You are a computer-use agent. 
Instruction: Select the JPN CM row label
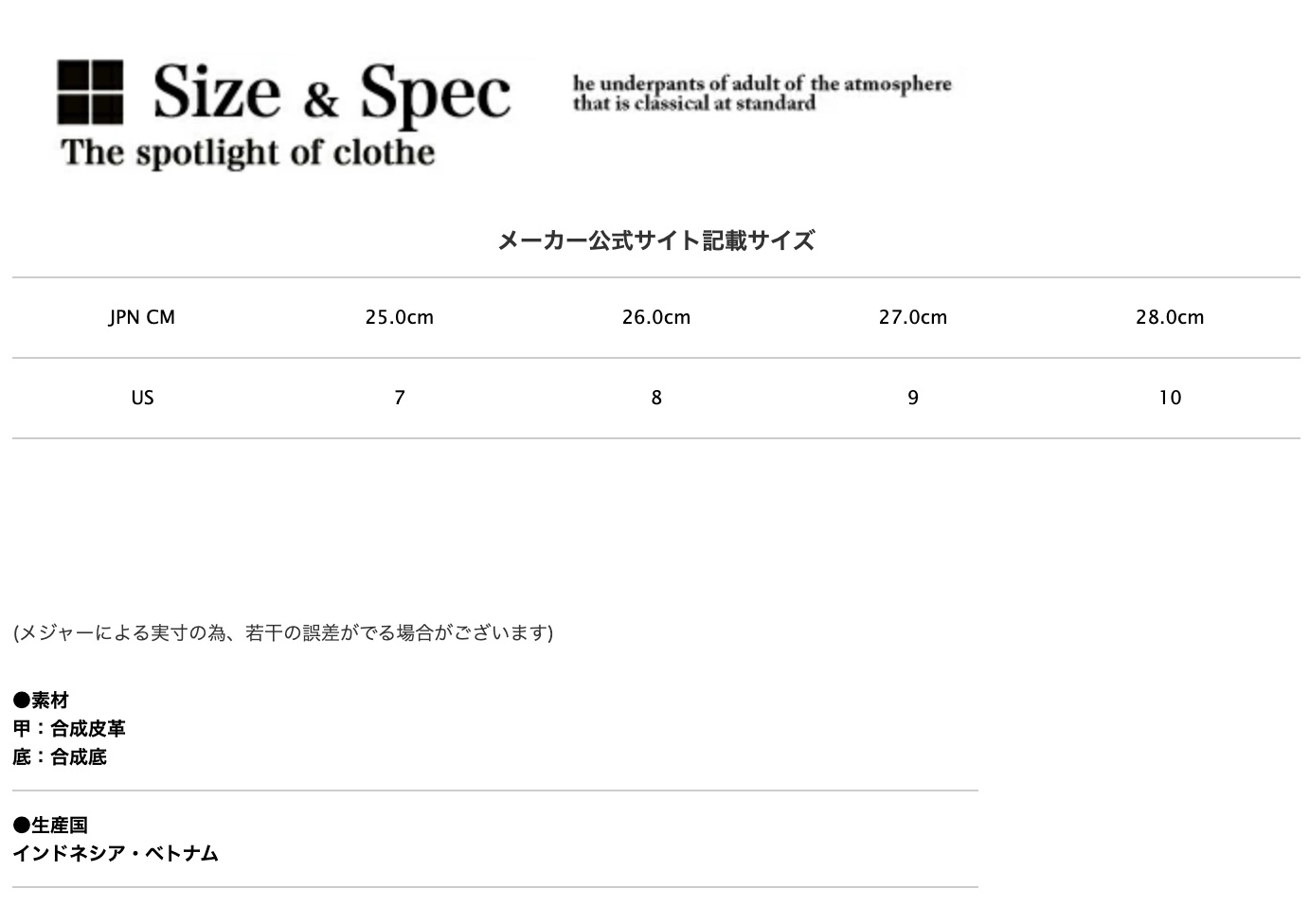(x=142, y=317)
